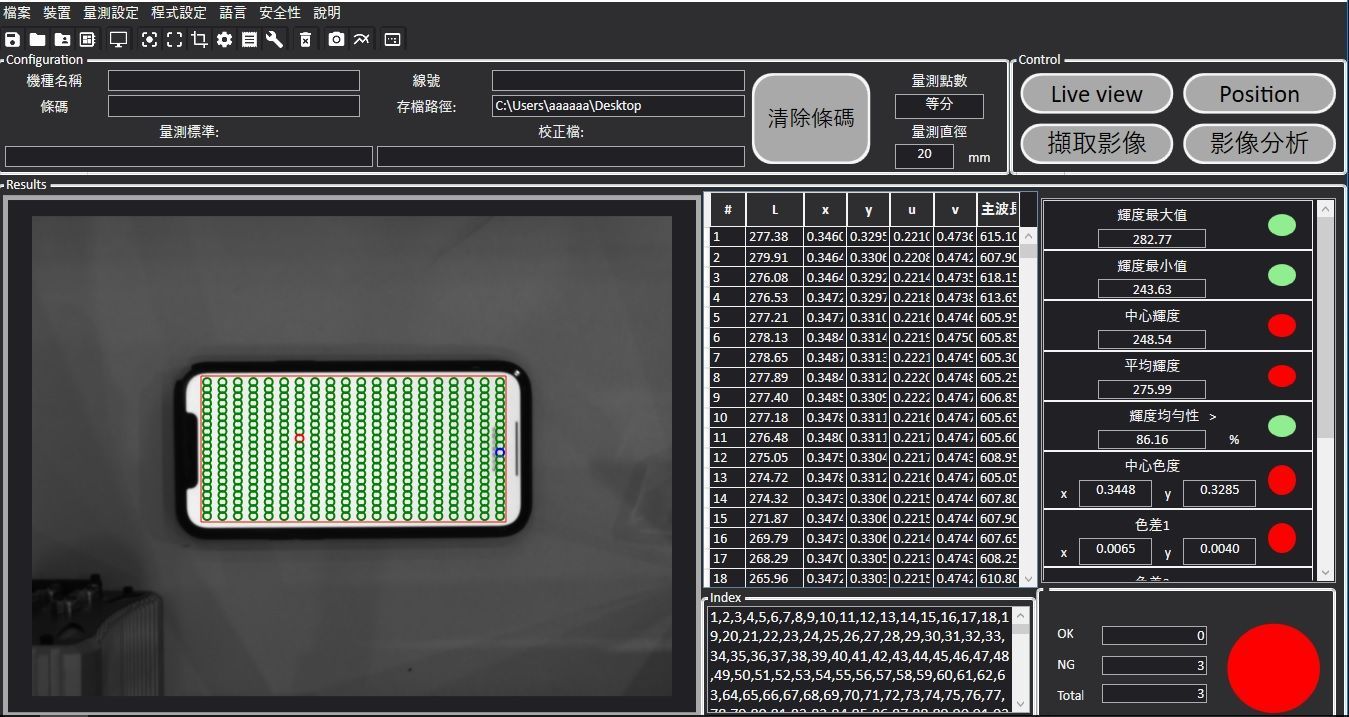
Task: Click the 量測直徑 value field
Action: pyautogui.click(x=923, y=155)
